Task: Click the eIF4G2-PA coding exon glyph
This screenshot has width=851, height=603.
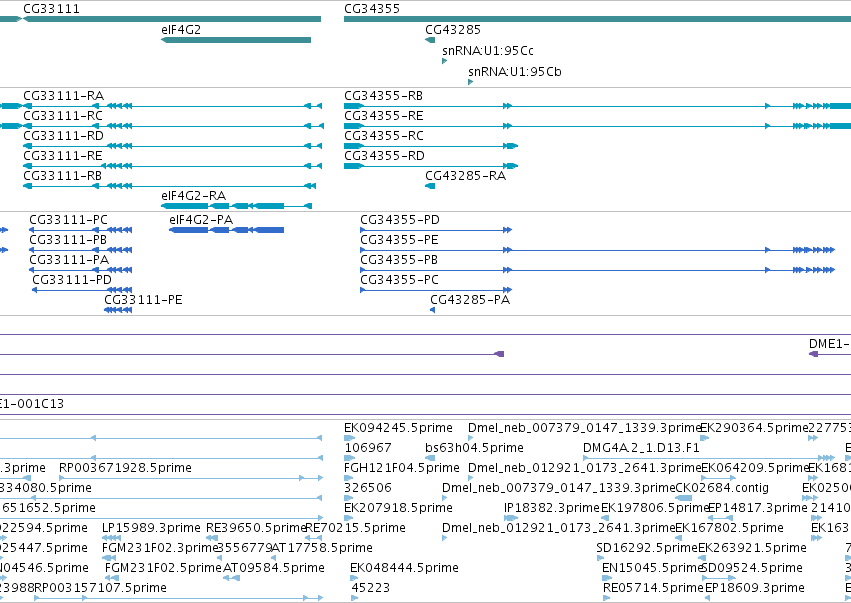Action: 226,230
